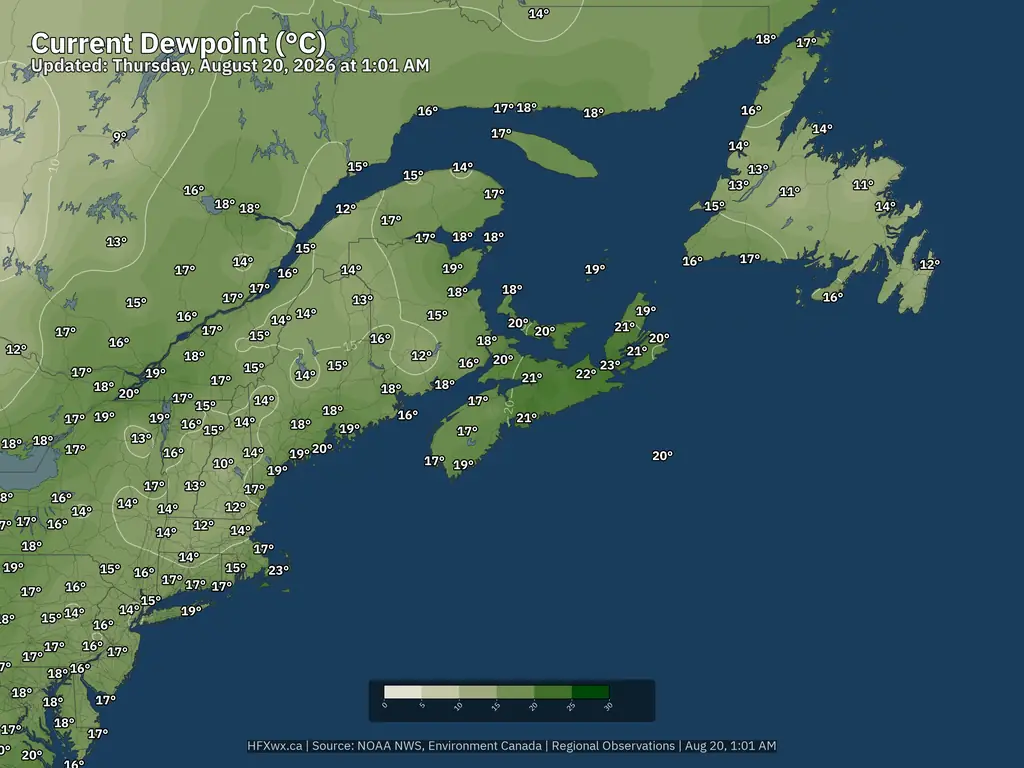Click the "Updated: Thursday, August 20, 2026" timestamp line
Viewport: 1024px width, 768px height.
(x=230, y=65)
